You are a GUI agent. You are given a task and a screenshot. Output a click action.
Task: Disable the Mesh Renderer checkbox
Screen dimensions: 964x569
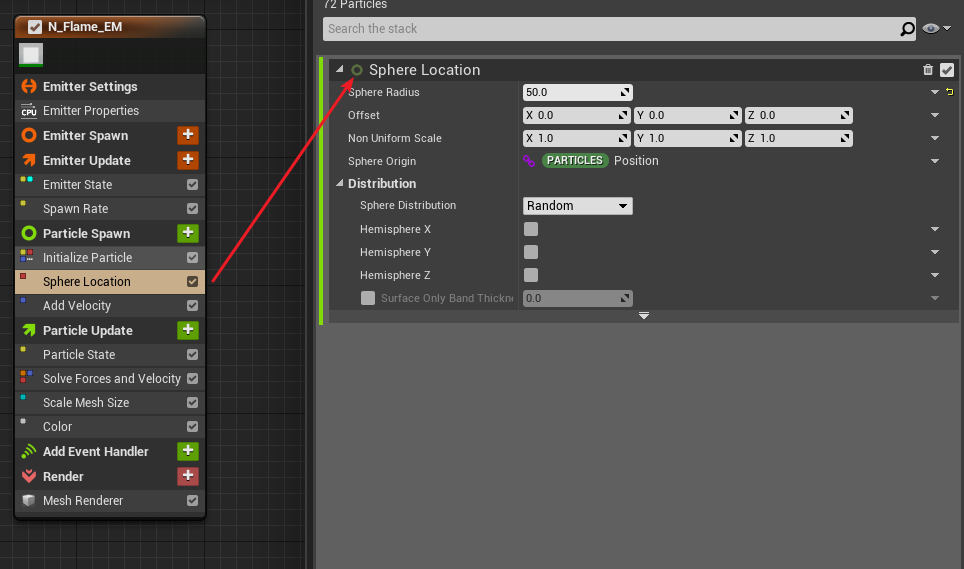click(192, 501)
